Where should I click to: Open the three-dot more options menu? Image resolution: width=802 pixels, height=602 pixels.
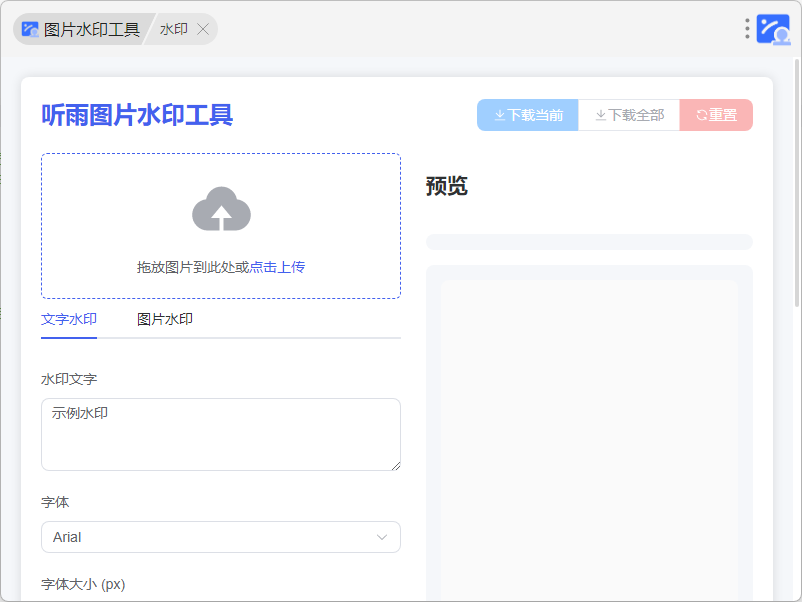746,29
